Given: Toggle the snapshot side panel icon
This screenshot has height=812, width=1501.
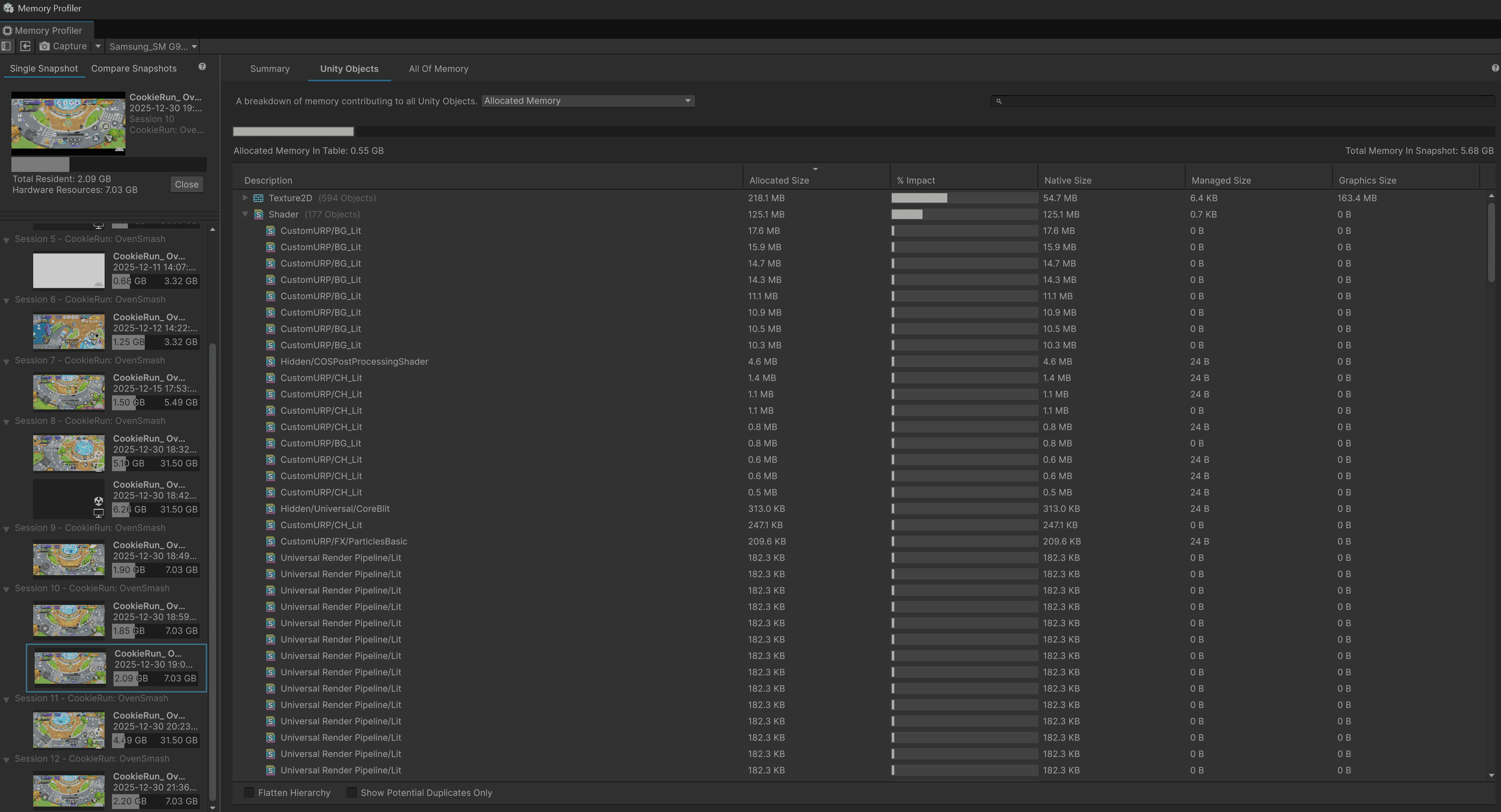Looking at the screenshot, I should pos(6,46).
